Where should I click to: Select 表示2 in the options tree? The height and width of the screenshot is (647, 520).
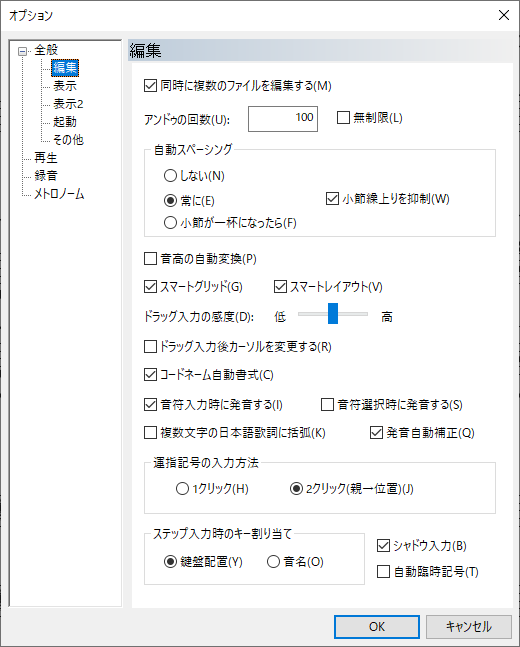click(x=68, y=104)
